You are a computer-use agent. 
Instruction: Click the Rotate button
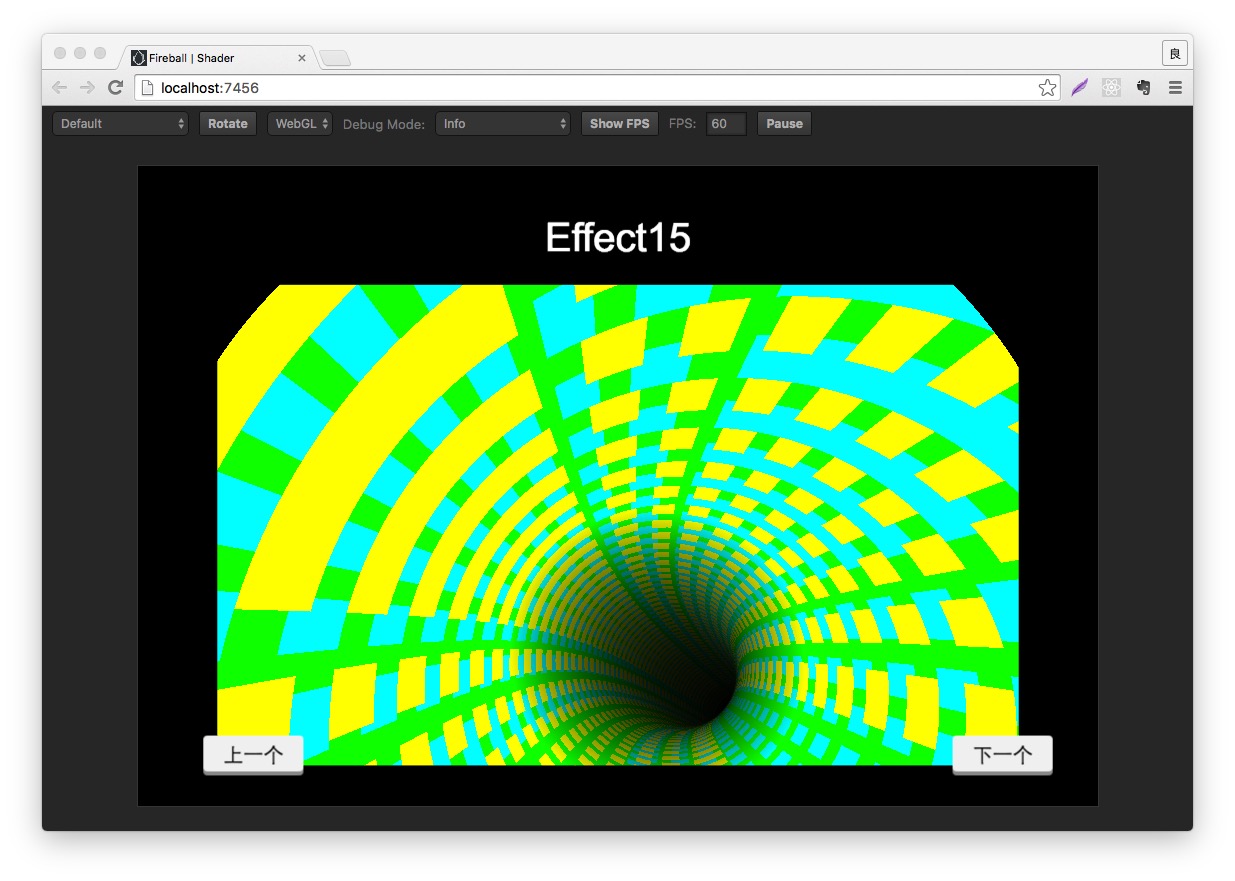[x=228, y=124]
